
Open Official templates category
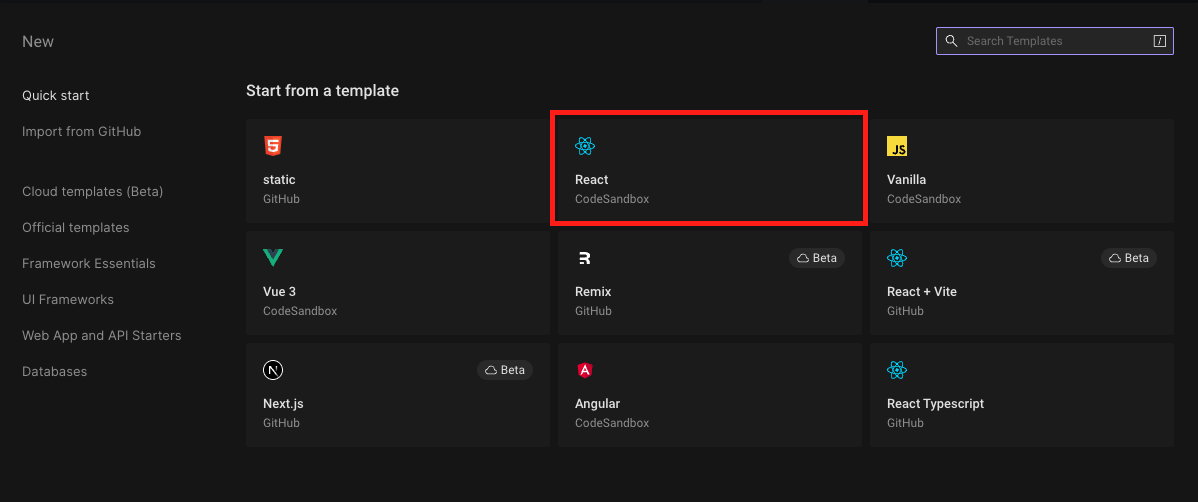76,228
